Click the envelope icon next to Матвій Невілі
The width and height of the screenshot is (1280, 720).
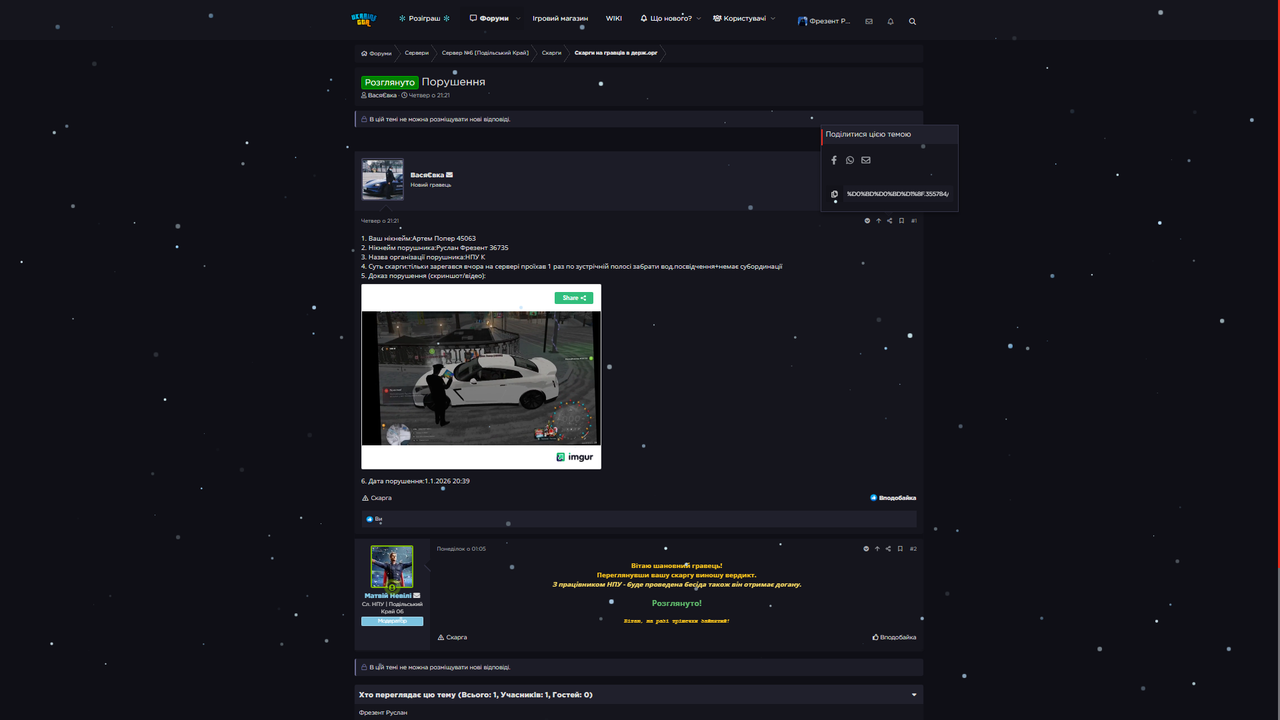click(417, 596)
